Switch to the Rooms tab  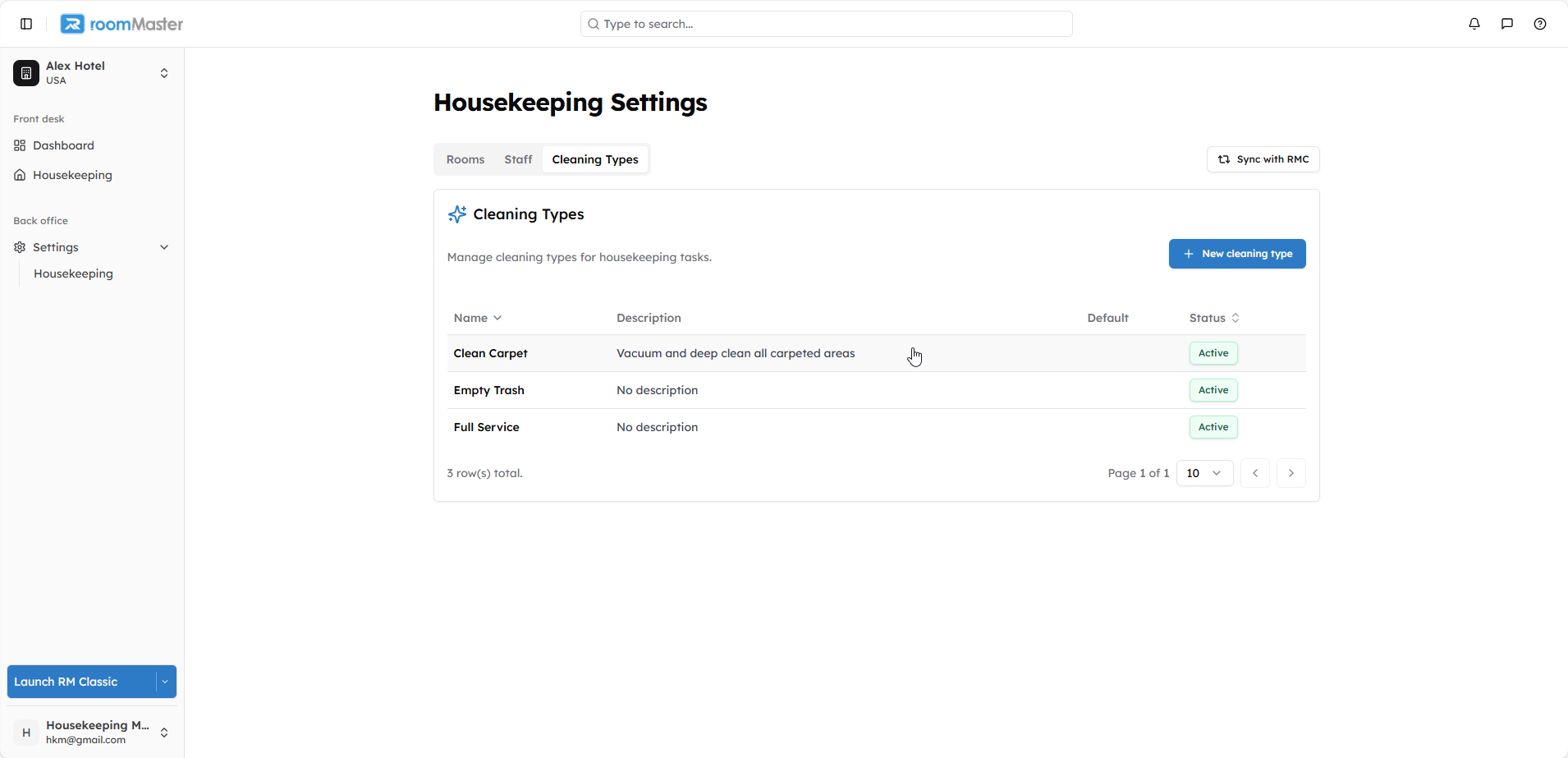[x=465, y=159]
